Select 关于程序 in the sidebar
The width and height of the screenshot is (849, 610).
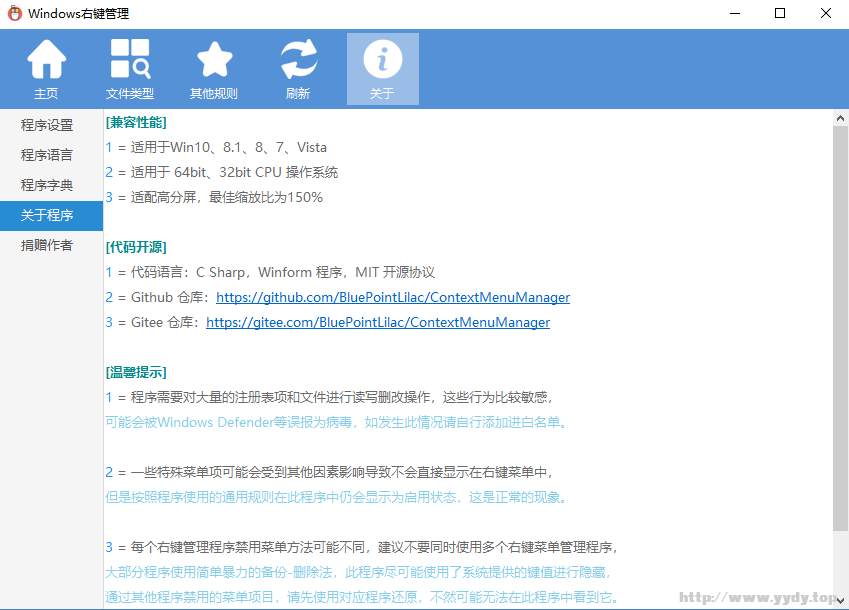point(51,216)
